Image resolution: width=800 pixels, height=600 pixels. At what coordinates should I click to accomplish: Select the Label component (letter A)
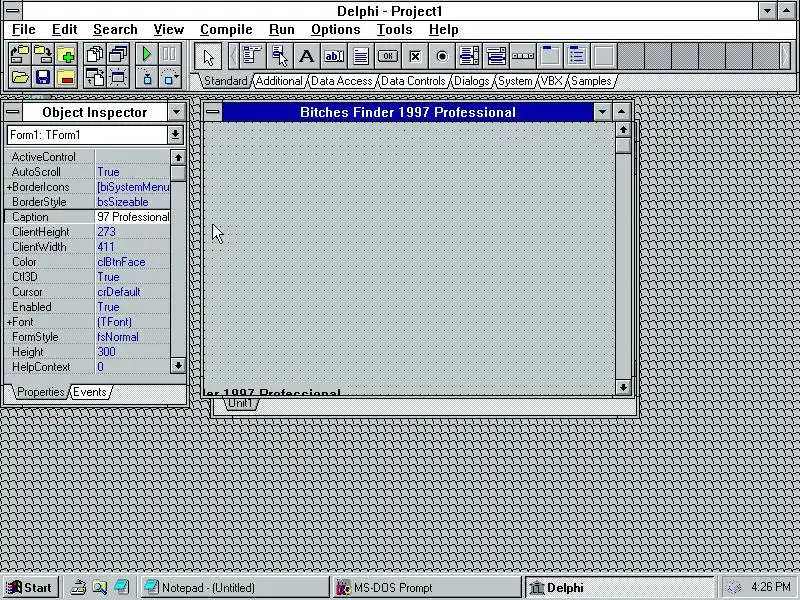click(306, 56)
